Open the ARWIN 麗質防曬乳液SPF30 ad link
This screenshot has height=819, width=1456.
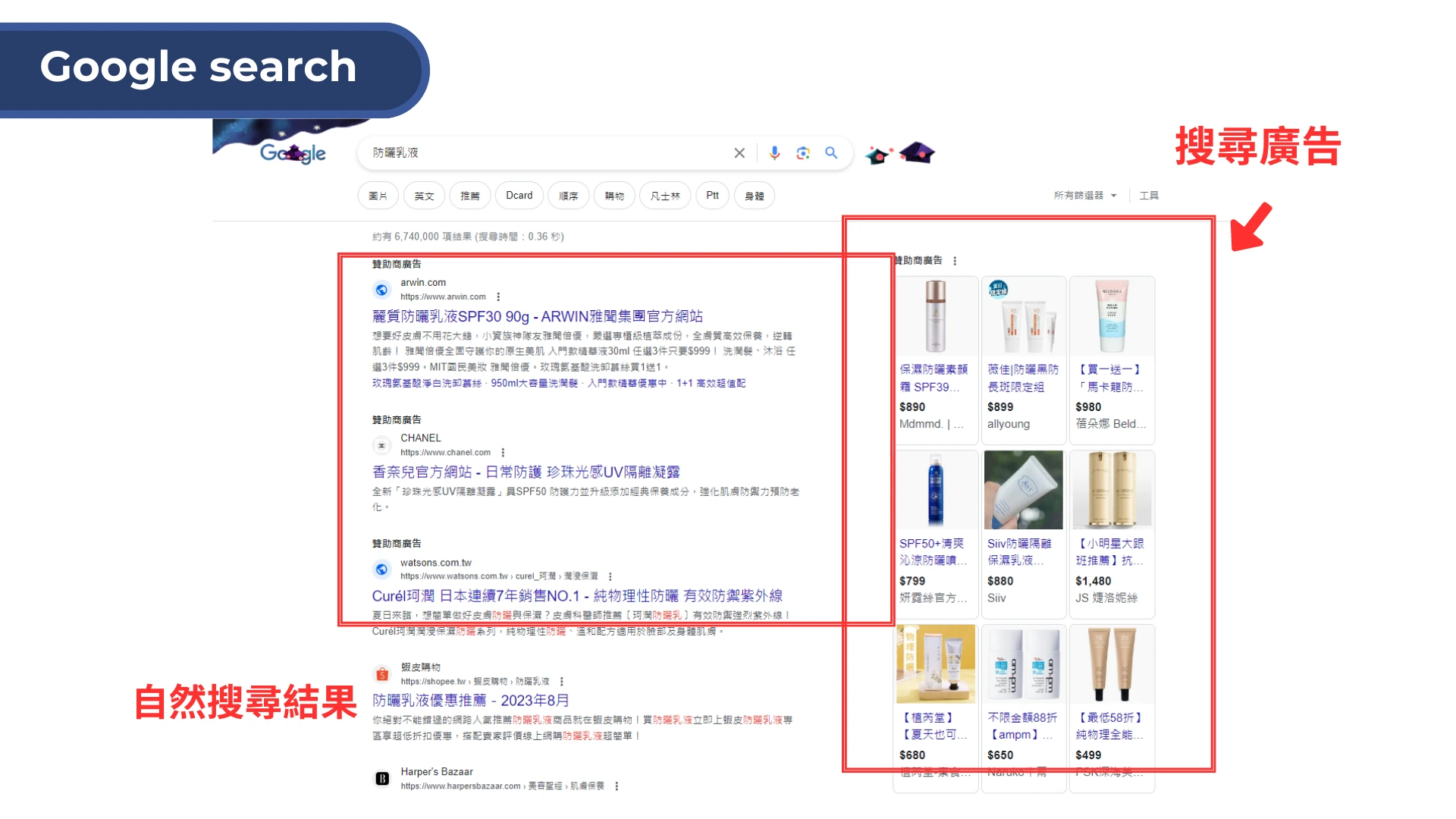tap(537, 316)
